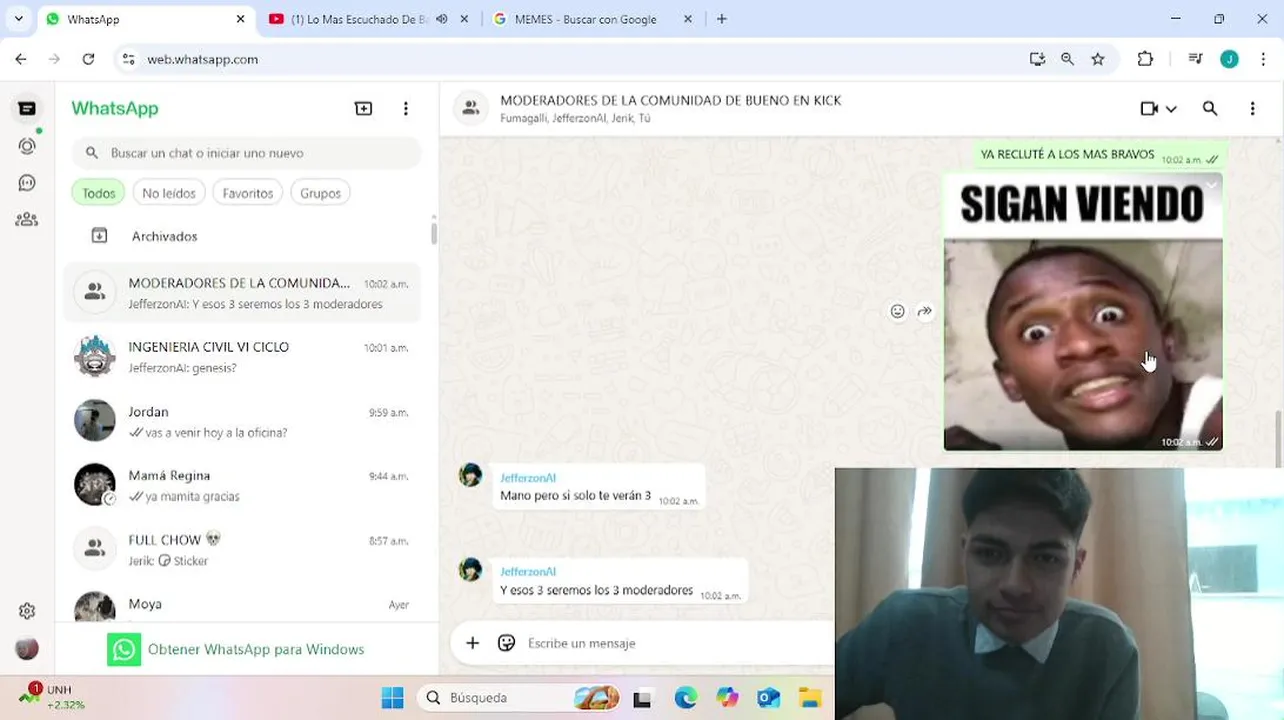1284x720 pixels.
Task: Click JefferzonAI avatar beside last message
Action: pyautogui.click(x=470, y=570)
